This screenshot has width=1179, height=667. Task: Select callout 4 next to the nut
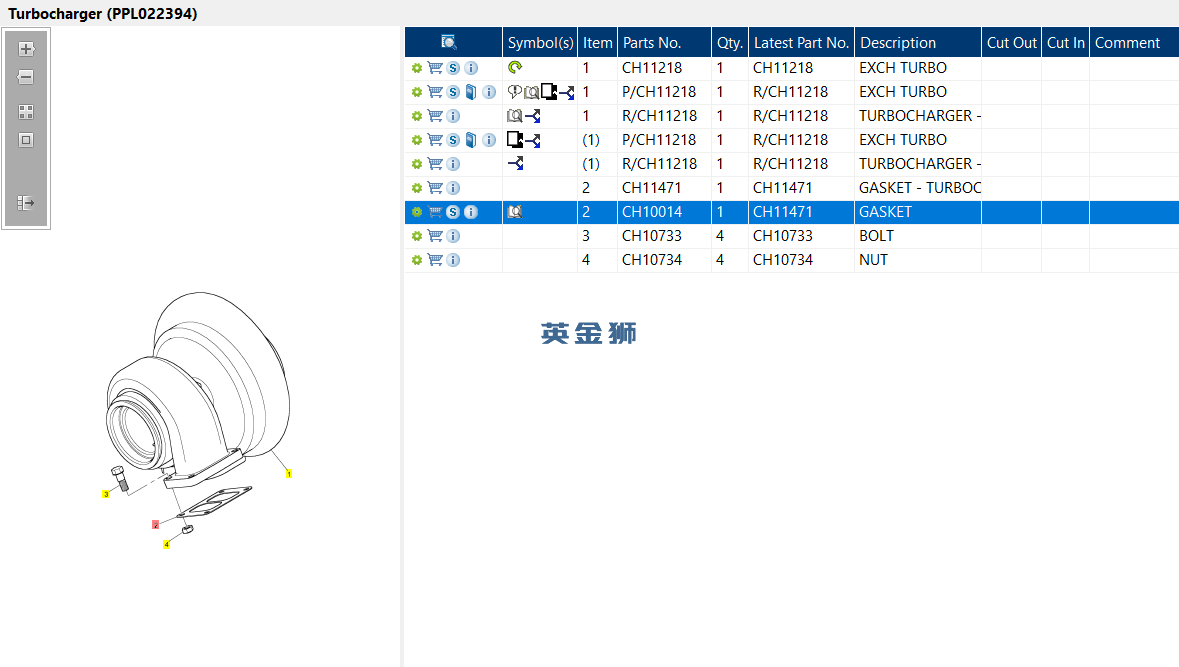click(x=166, y=544)
